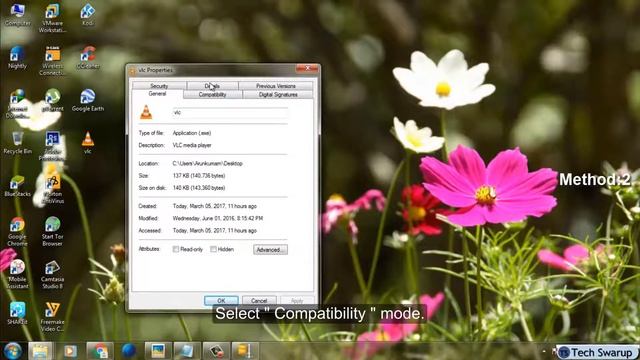Switch to the Security tab

click(x=159, y=86)
